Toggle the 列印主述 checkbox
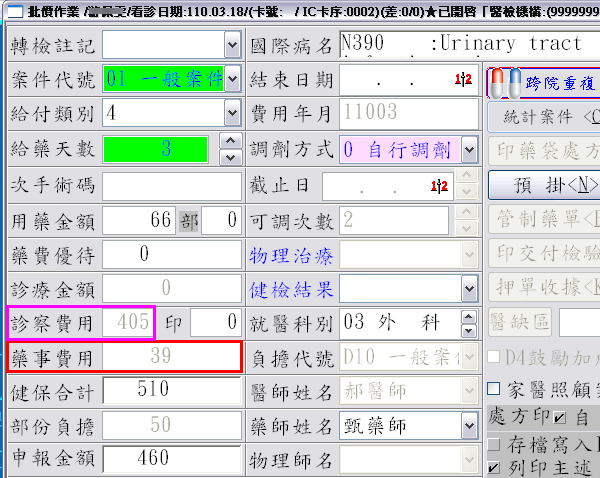 coord(493,467)
